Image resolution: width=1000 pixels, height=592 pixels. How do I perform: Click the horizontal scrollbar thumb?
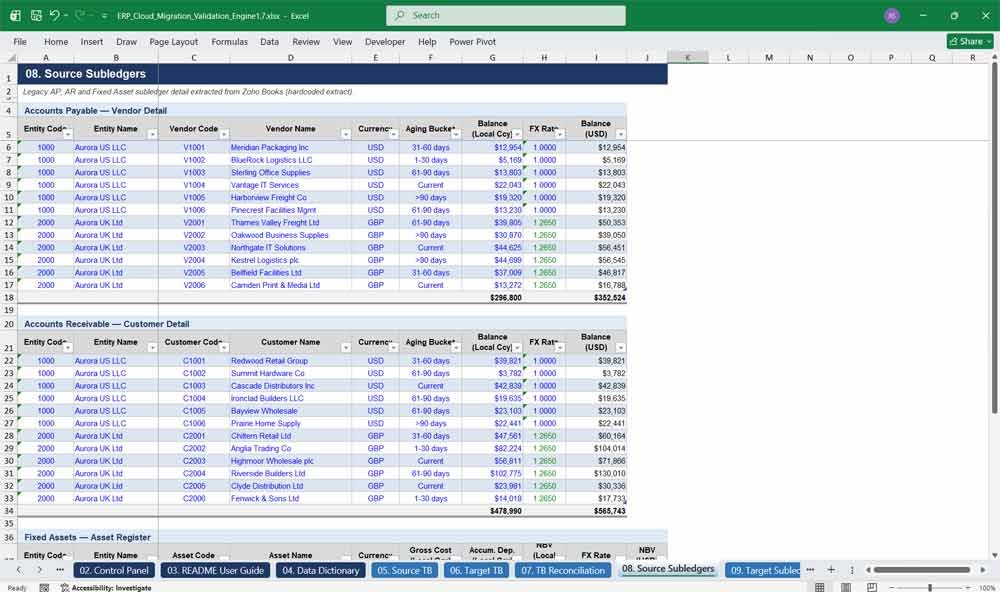click(922, 570)
